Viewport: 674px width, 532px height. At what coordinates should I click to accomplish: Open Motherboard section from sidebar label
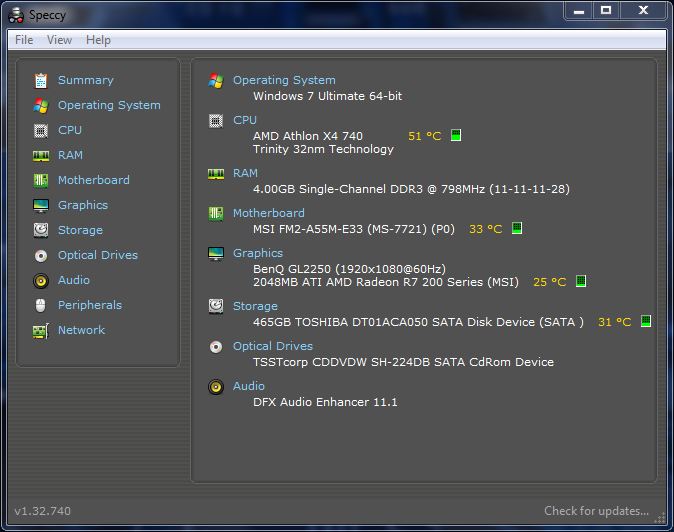[x=94, y=180]
